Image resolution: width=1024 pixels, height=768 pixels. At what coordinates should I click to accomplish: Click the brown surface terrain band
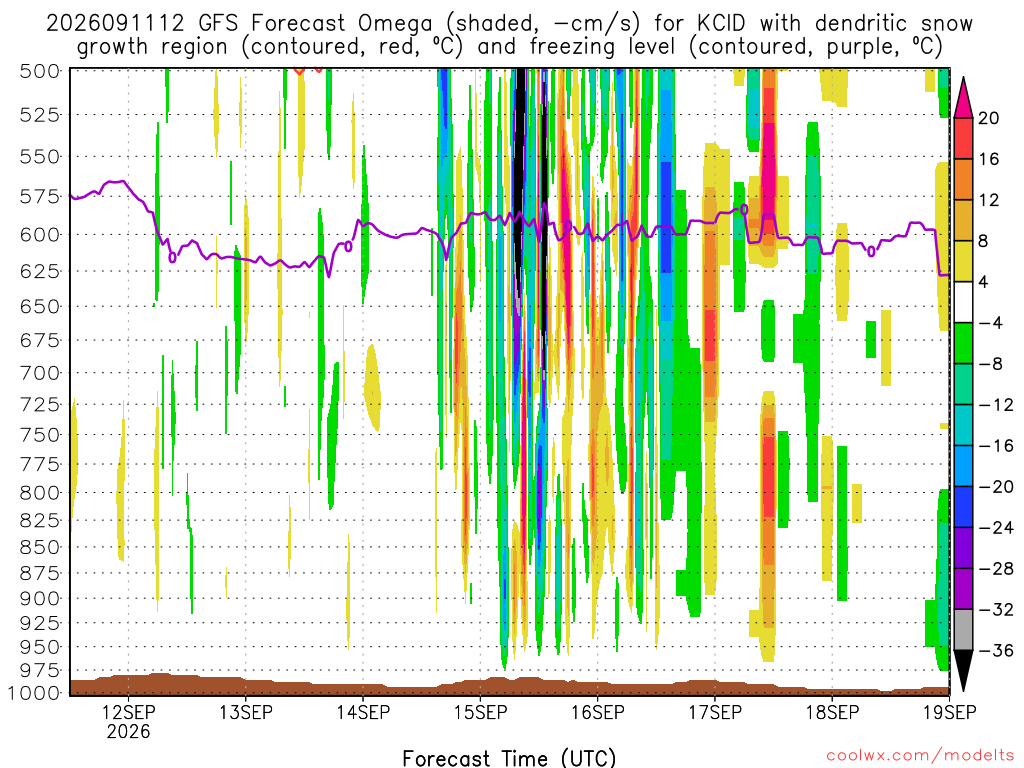tap(509, 685)
